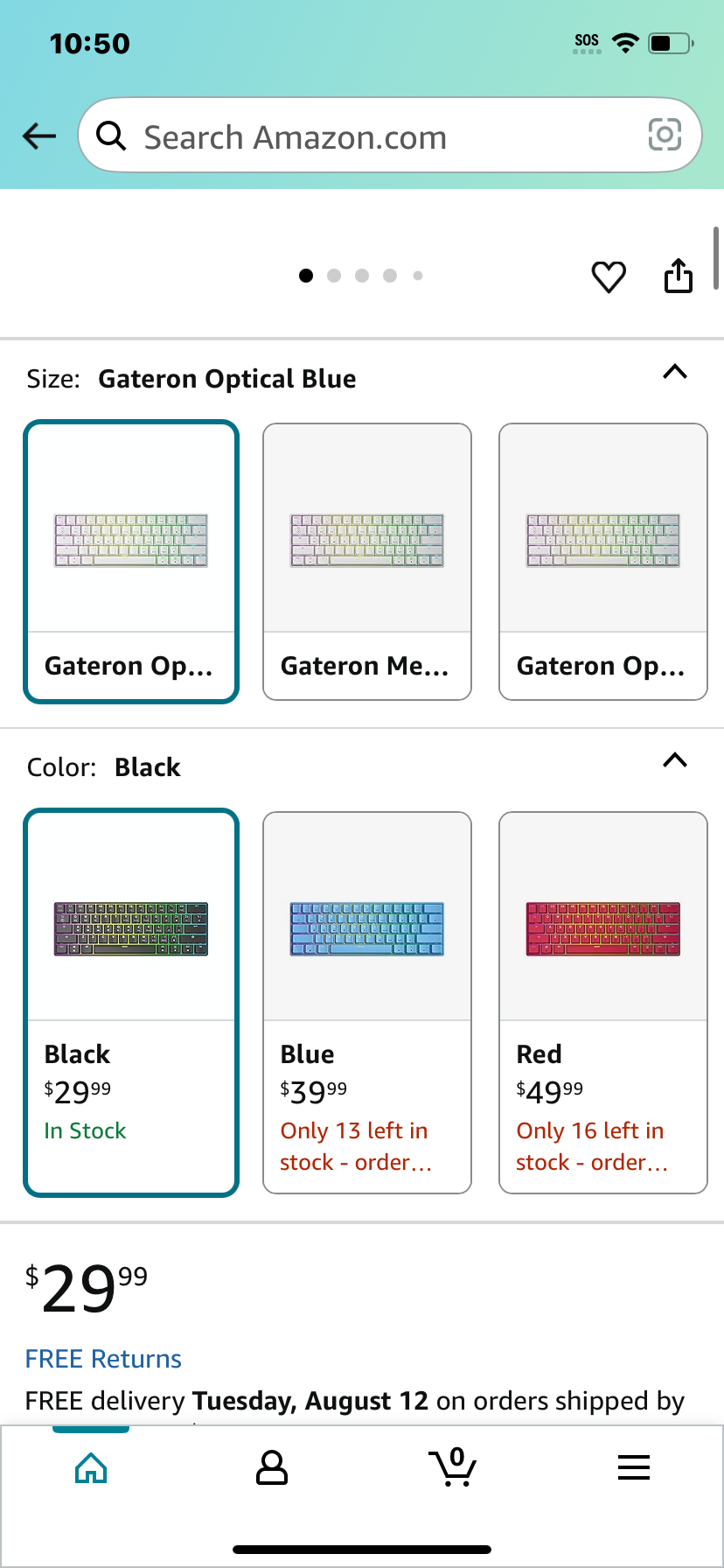
Task: Select the third Gateron Op... size option
Action: pyautogui.click(x=603, y=562)
